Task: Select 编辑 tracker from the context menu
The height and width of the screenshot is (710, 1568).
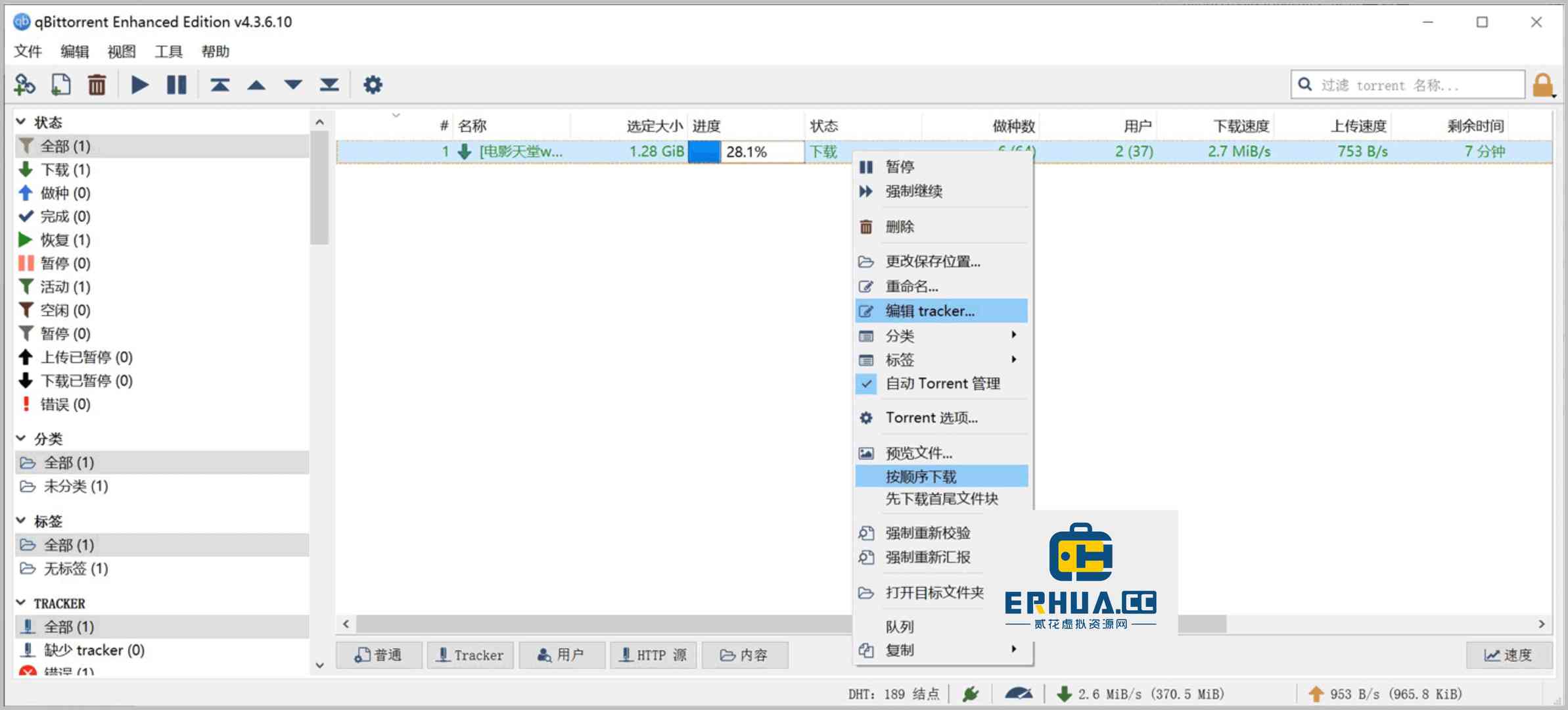Action: coord(930,310)
